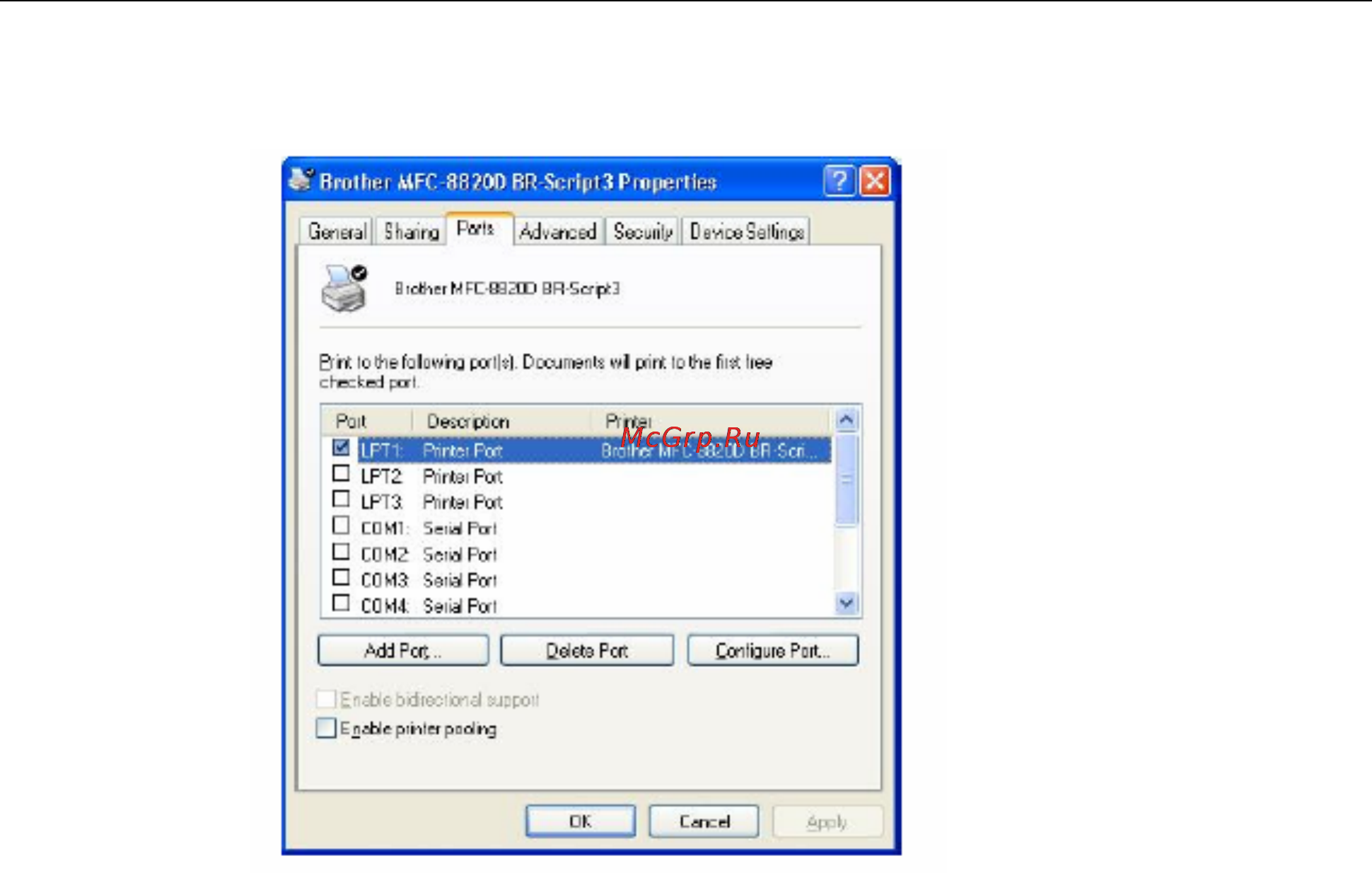Click the port list scroll down arrow
This screenshot has width=1372, height=873.
pyautogui.click(x=846, y=603)
